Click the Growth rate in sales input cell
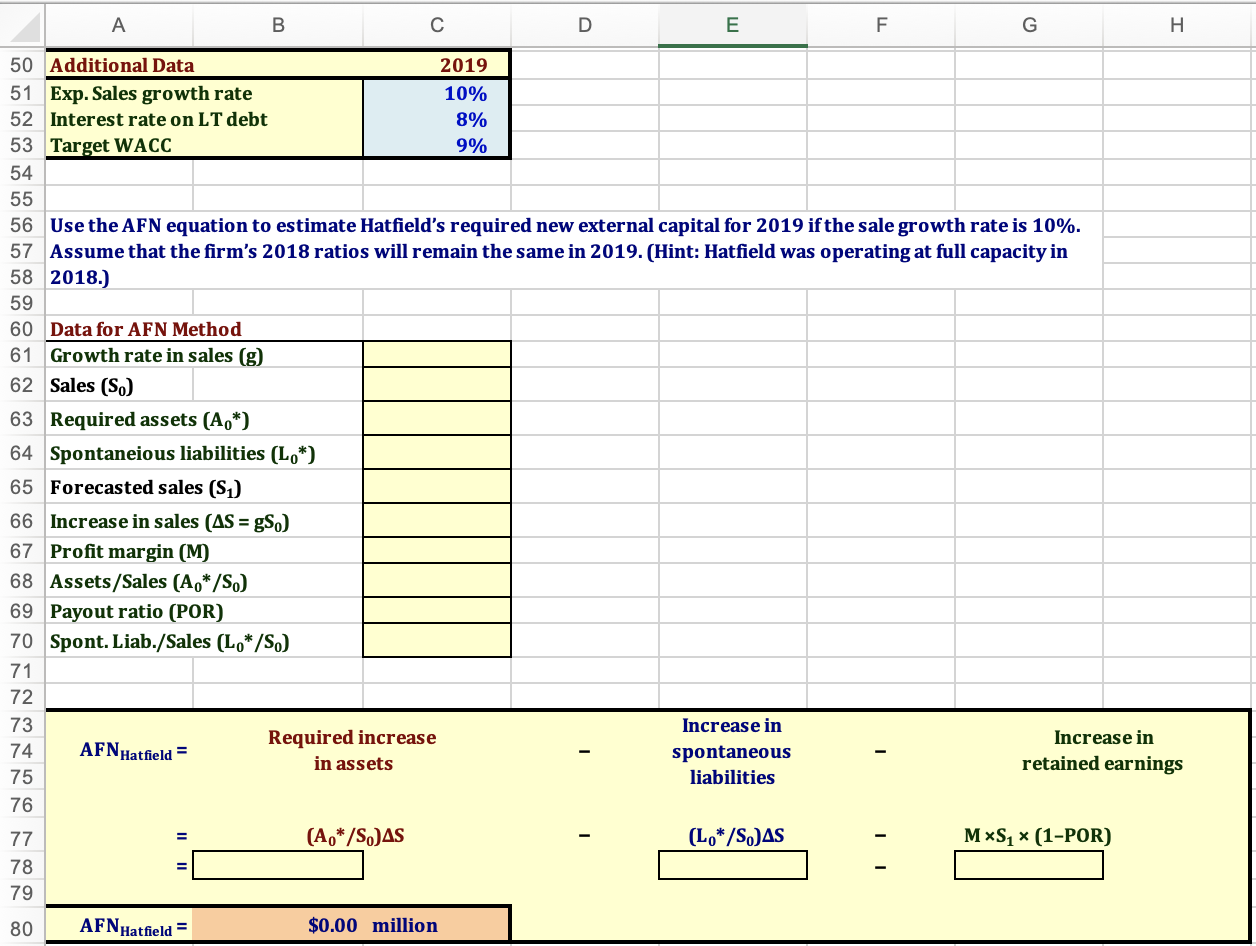 click(437, 355)
